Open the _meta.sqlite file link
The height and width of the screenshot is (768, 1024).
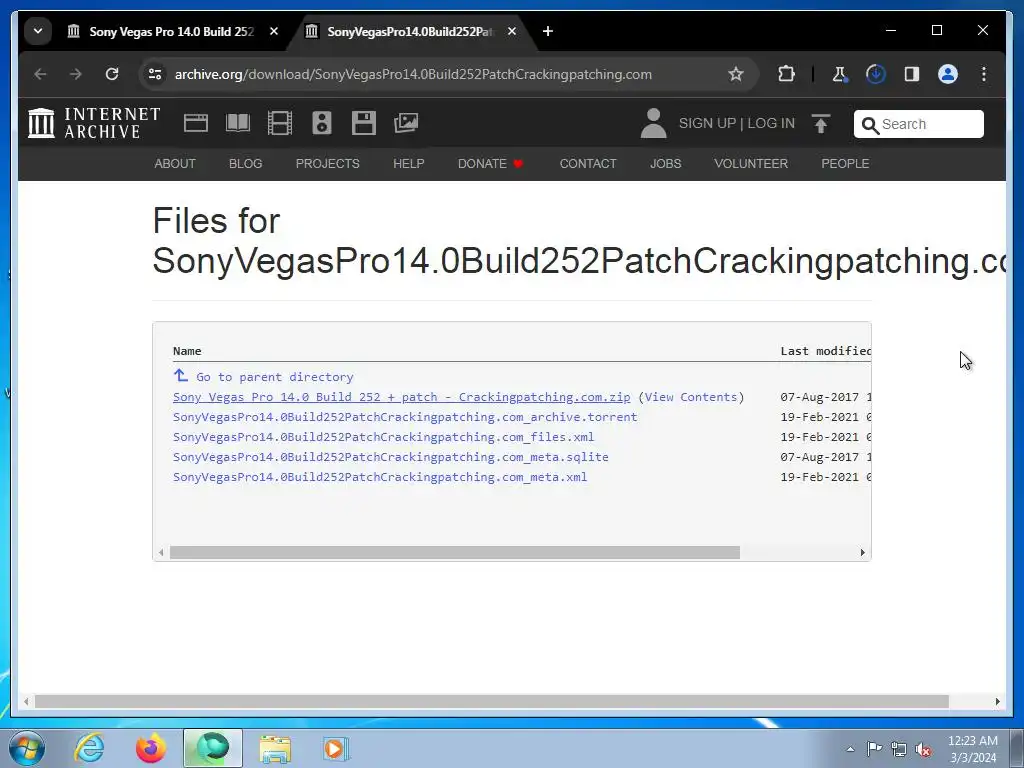(391, 457)
